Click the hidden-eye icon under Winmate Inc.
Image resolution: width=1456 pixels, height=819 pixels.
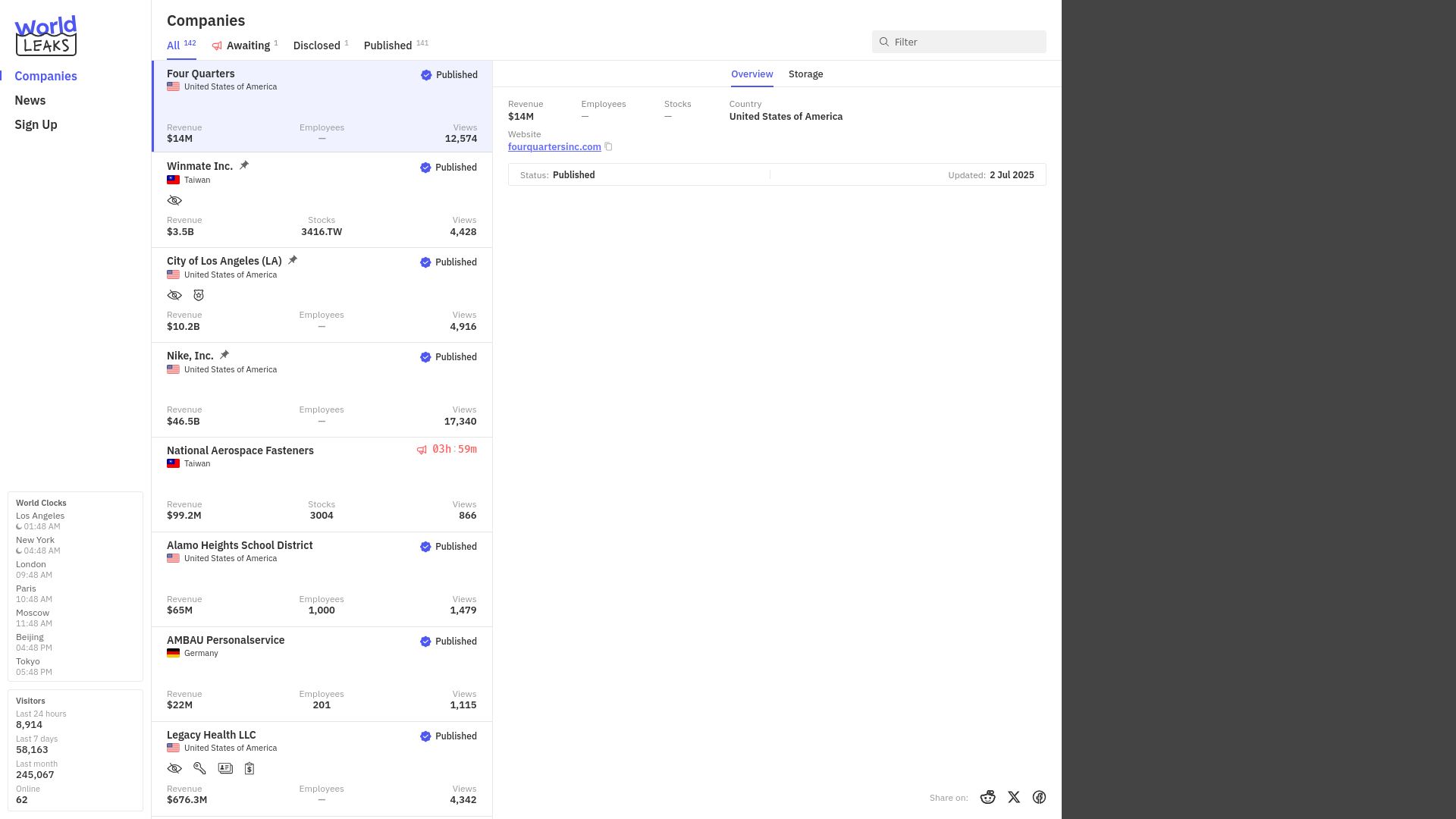point(174,200)
